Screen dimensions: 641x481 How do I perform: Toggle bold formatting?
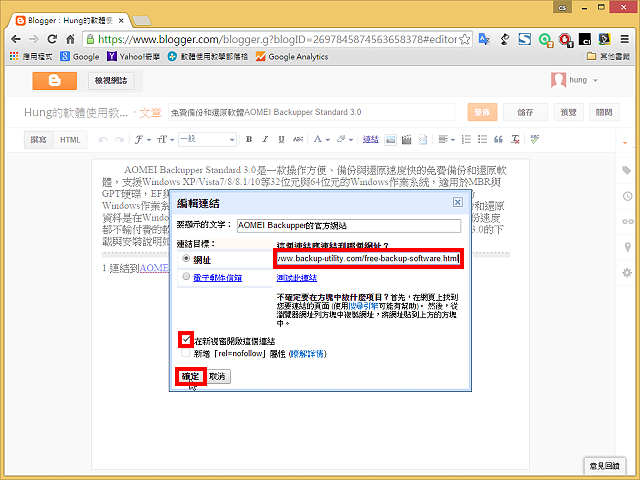tap(249, 139)
